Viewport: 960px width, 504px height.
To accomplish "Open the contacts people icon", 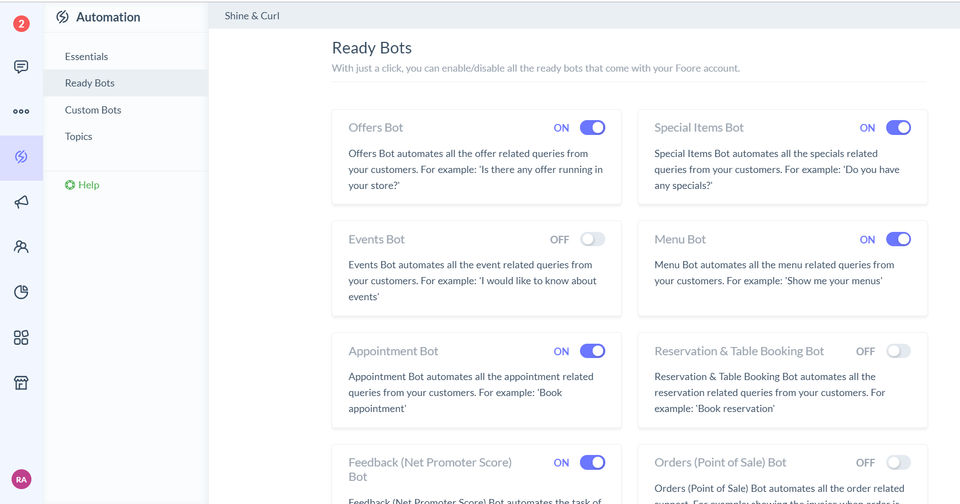I will 21,247.
